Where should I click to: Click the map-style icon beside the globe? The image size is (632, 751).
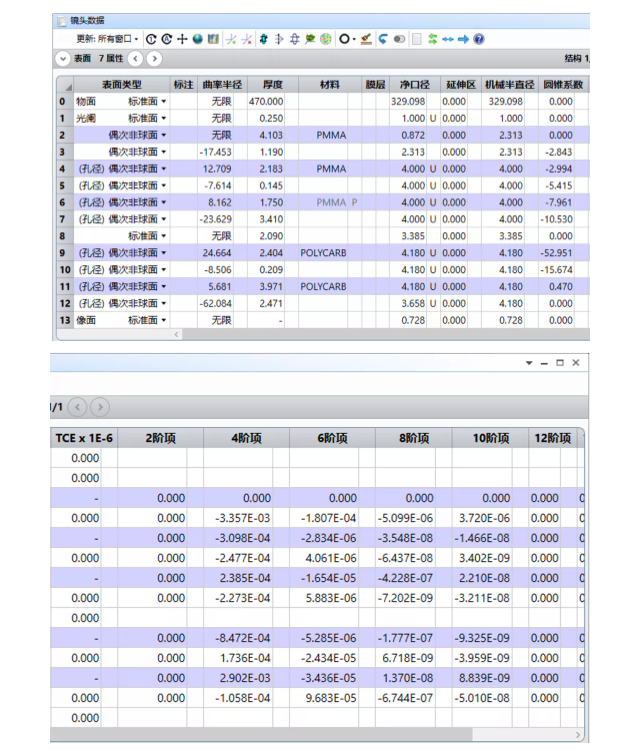[x=213, y=39]
